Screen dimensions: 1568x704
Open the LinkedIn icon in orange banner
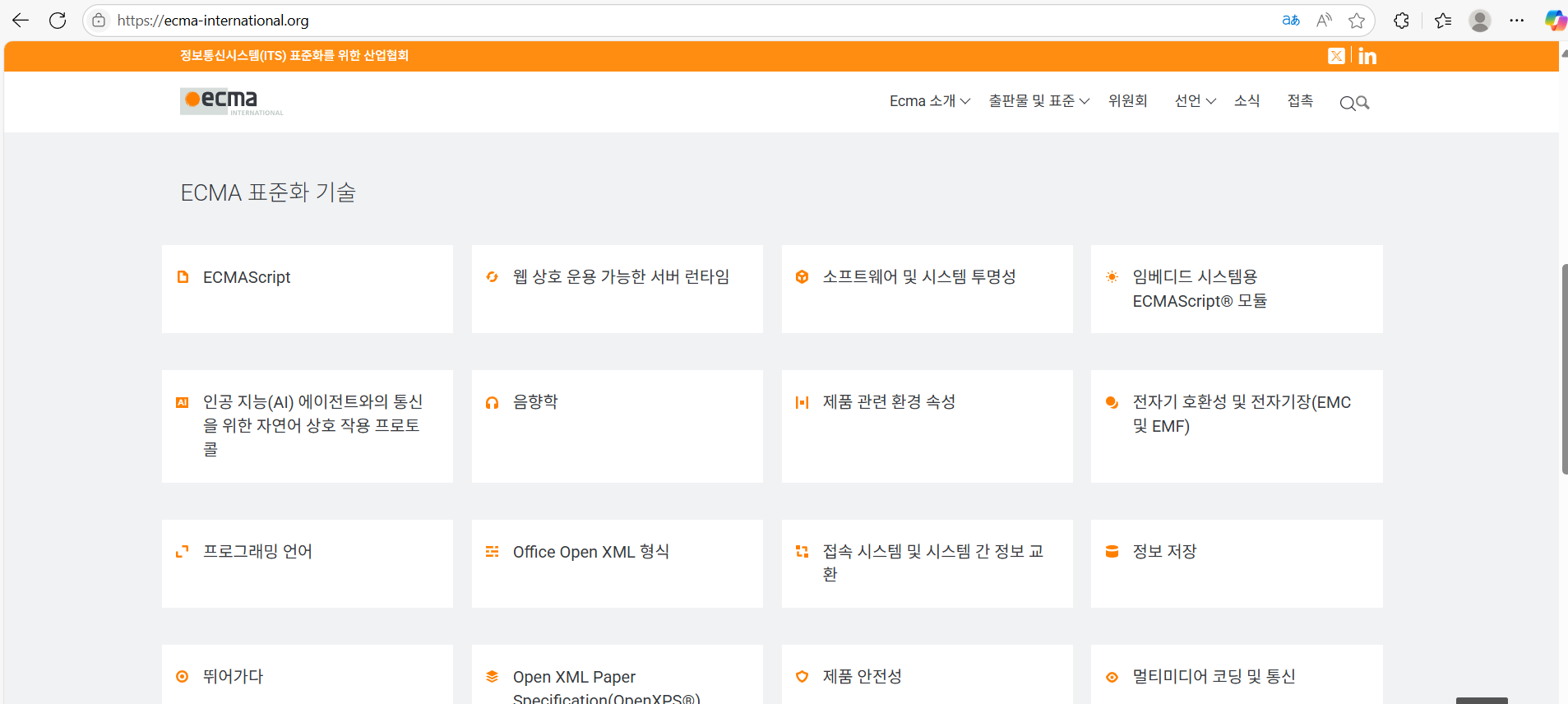coord(1367,56)
